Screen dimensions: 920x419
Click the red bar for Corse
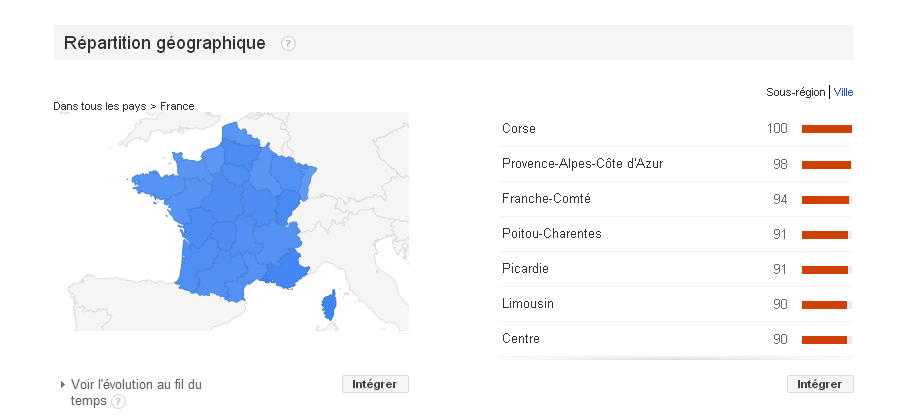(x=827, y=129)
